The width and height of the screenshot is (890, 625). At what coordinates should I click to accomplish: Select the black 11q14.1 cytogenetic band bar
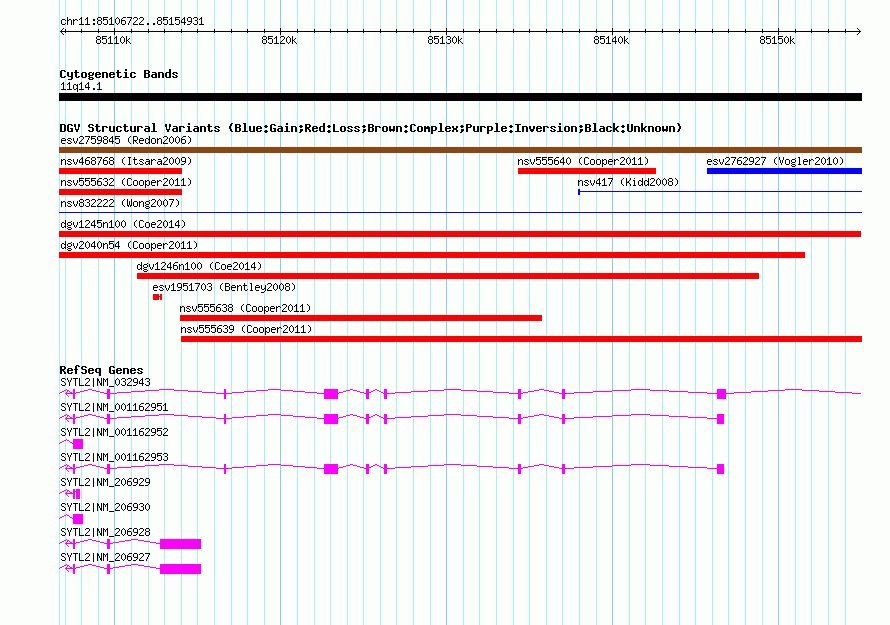click(x=460, y=97)
